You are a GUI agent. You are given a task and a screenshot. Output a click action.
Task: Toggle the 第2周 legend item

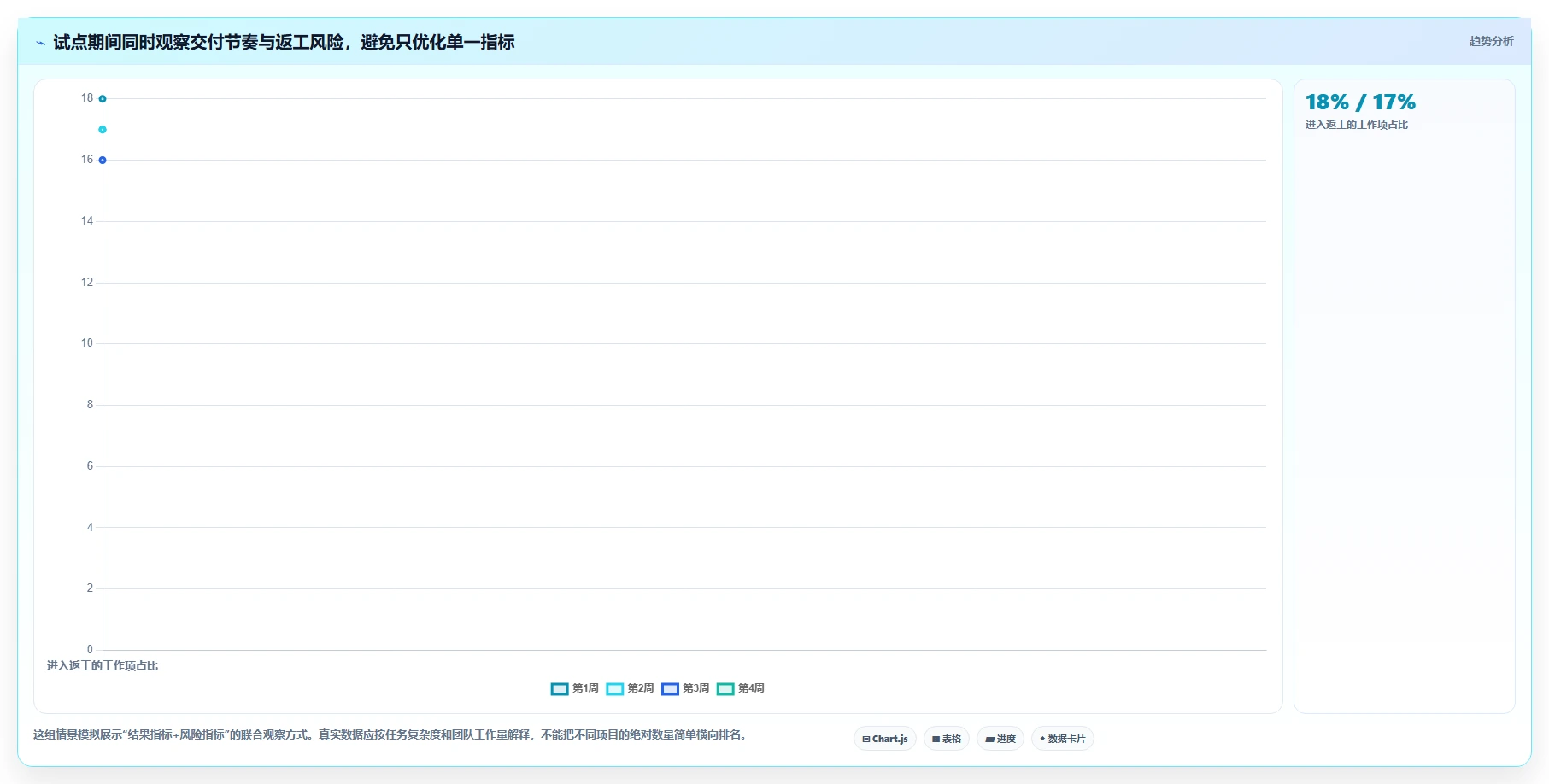click(631, 688)
